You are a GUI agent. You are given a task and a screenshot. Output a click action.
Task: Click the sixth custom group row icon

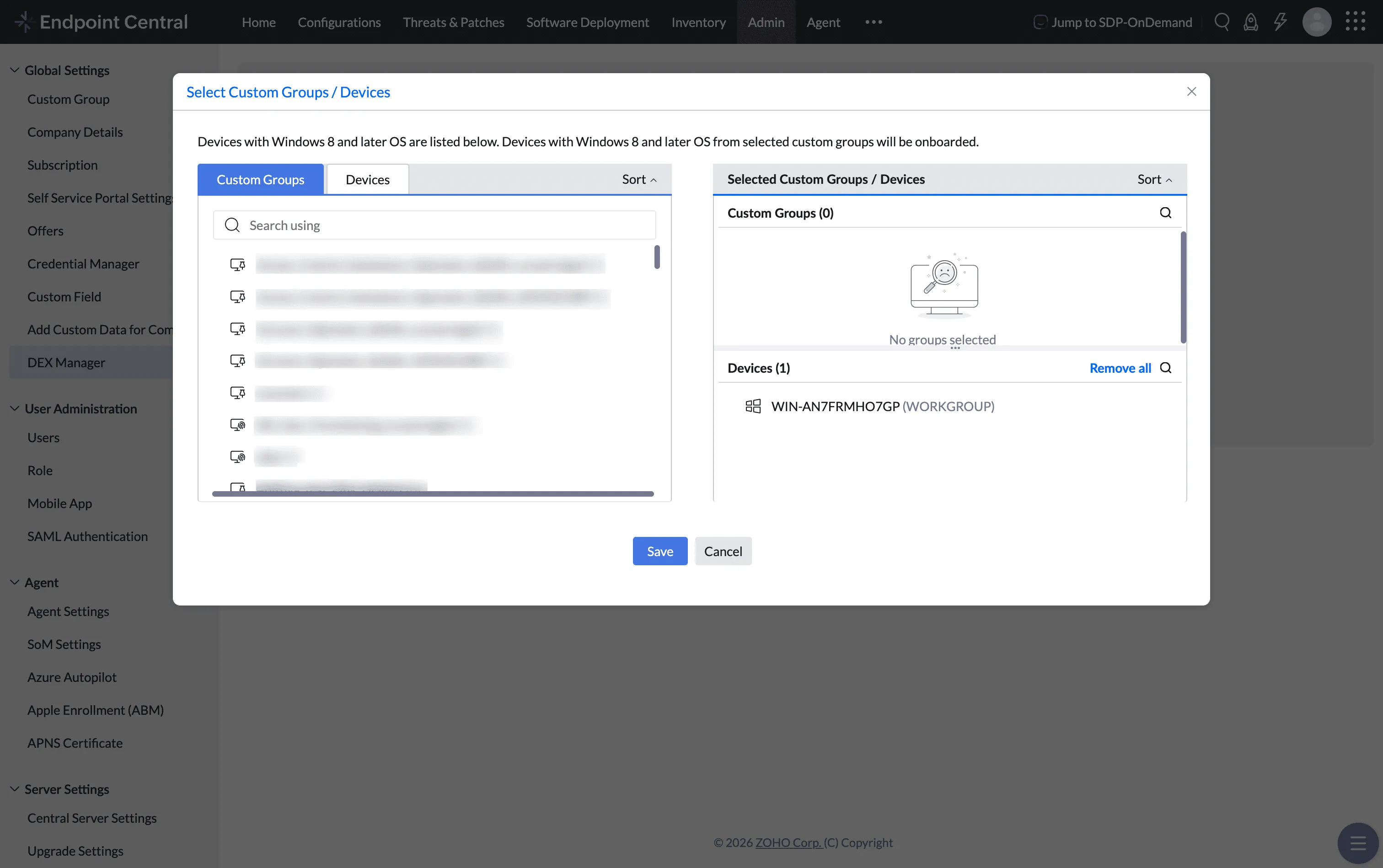238,425
